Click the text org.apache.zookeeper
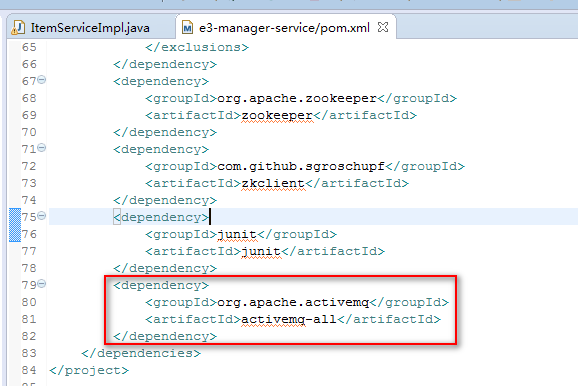The height and width of the screenshot is (386, 578). (297, 98)
